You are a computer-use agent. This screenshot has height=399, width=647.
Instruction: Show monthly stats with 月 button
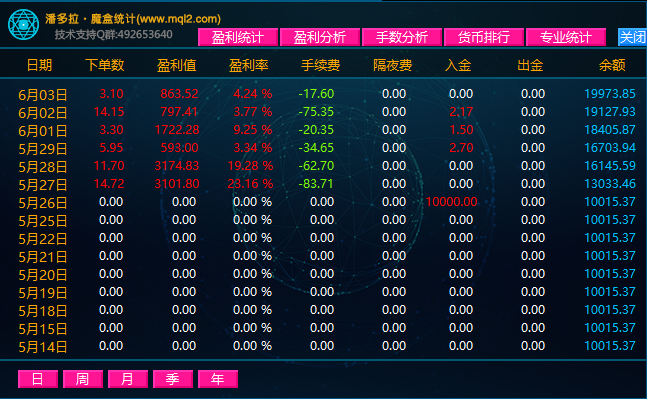[x=128, y=379]
